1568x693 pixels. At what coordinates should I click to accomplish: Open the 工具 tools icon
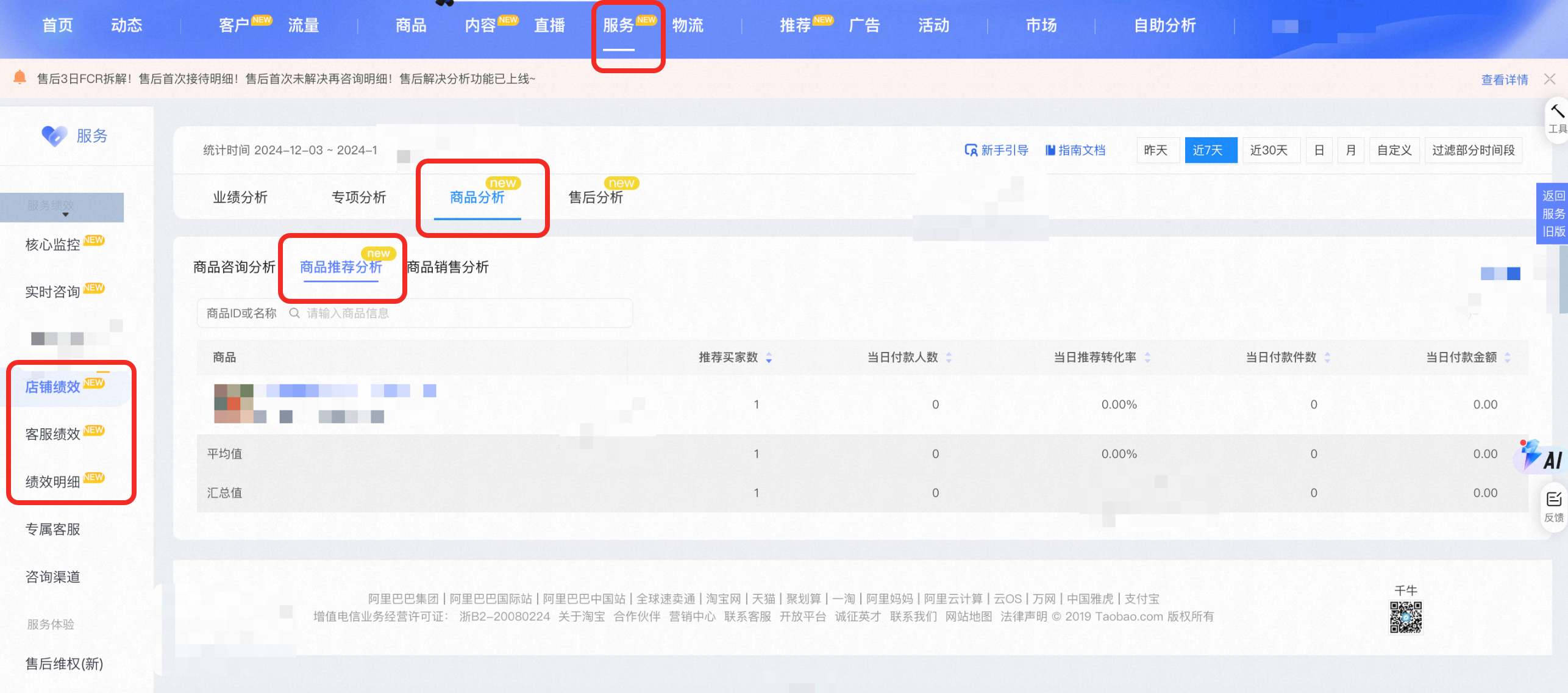coord(1557,118)
